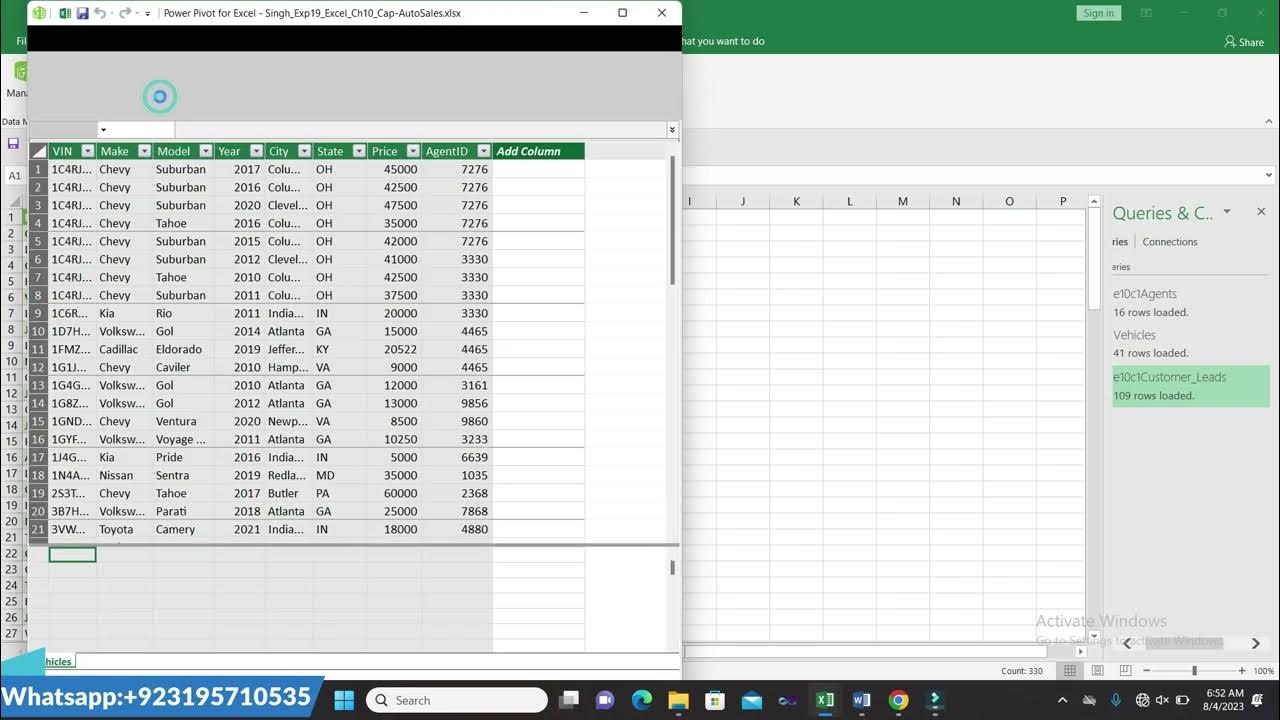Viewport: 1280px width, 720px height.
Task: Open the Make column filter dropdown
Action: (144, 151)
